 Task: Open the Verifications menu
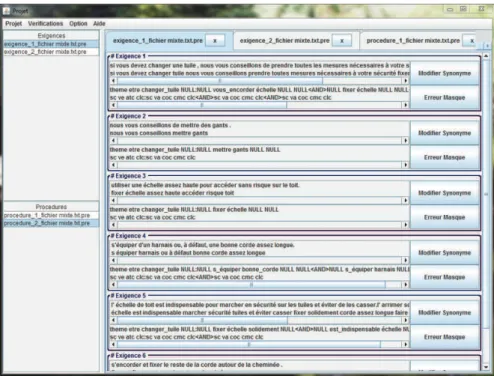[x=45, y=24]
